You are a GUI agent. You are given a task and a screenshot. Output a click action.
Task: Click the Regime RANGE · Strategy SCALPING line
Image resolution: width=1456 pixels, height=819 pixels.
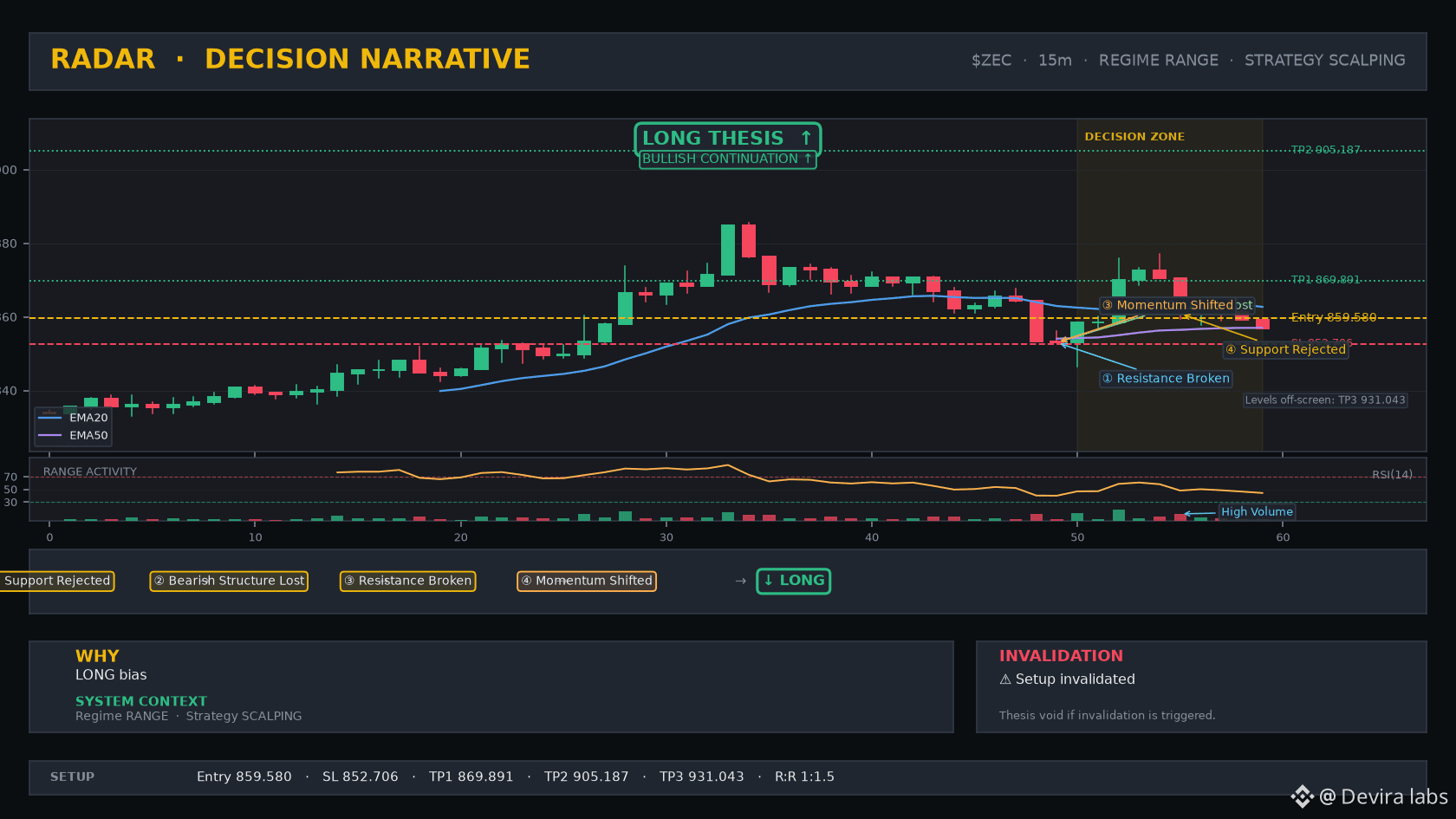pos(189,716)
